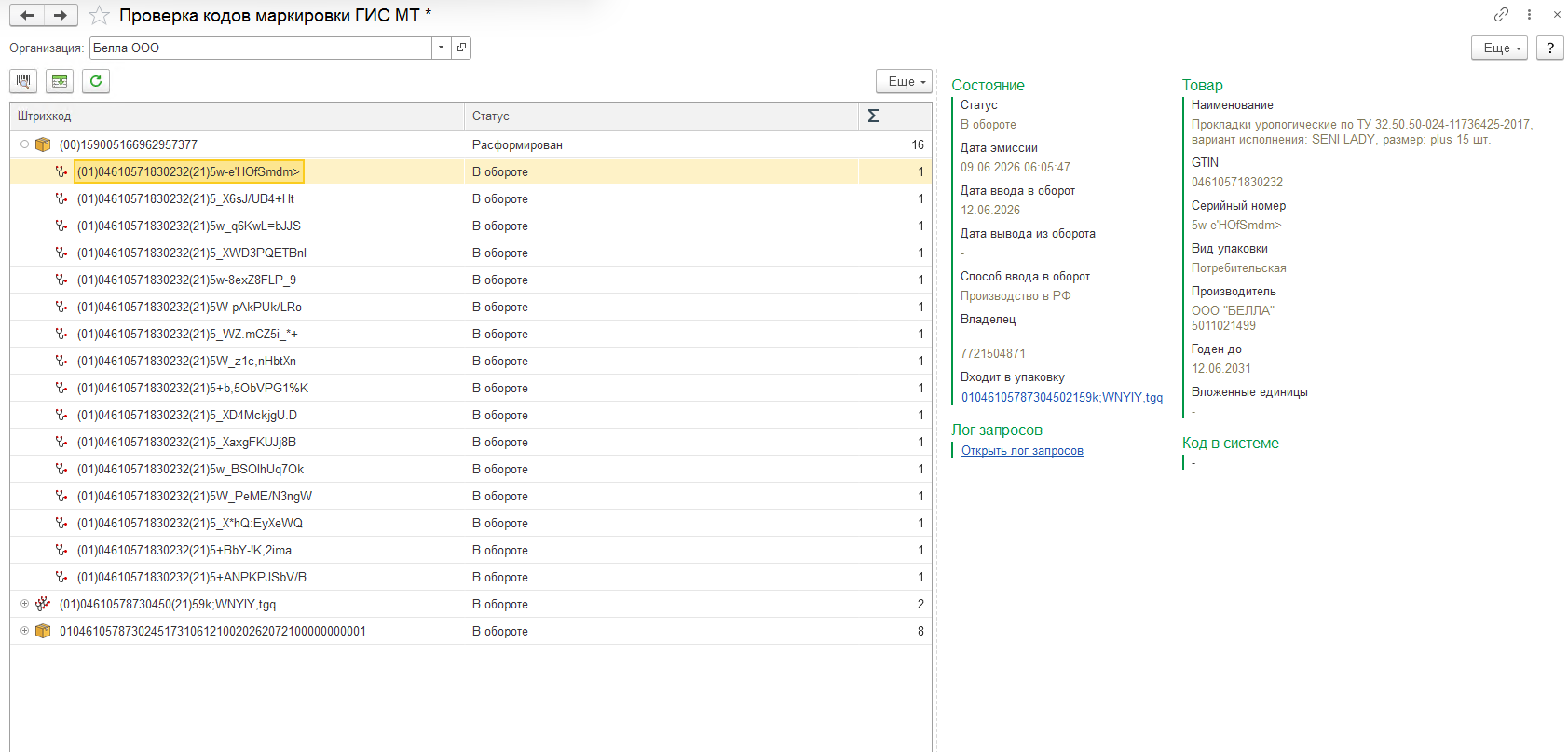Screen dimensions: 1568x752
Task: Select the row with code 5+ANPKPJSbV/B
Action: tap(470, 577)
